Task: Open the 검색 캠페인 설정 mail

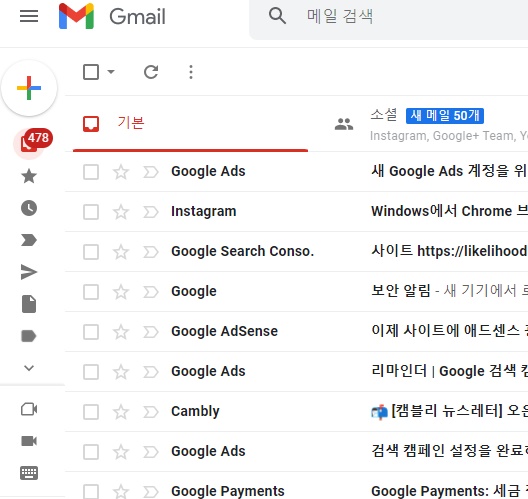Action: point(449,451)
